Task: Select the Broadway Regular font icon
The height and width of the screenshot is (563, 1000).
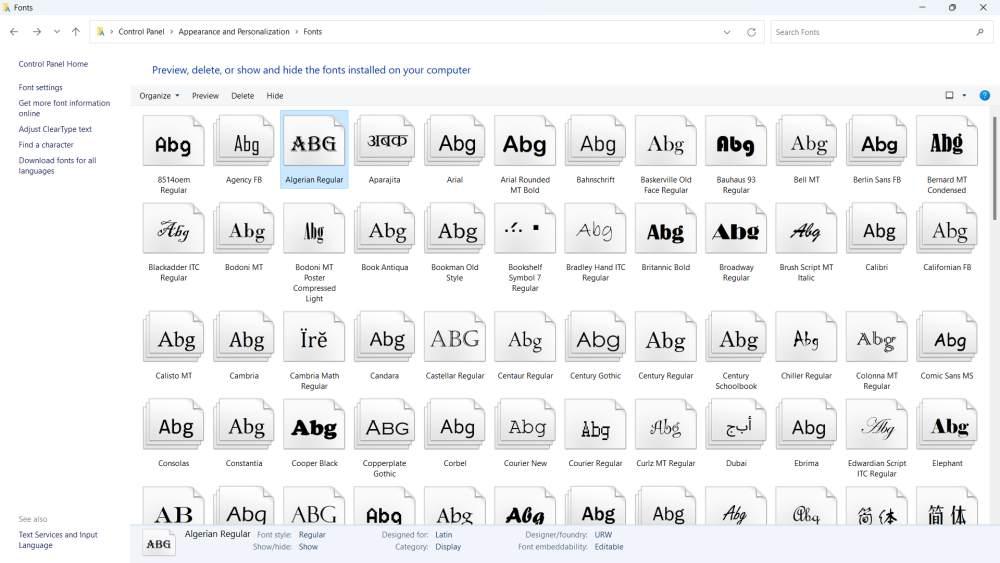Action: 736,229
